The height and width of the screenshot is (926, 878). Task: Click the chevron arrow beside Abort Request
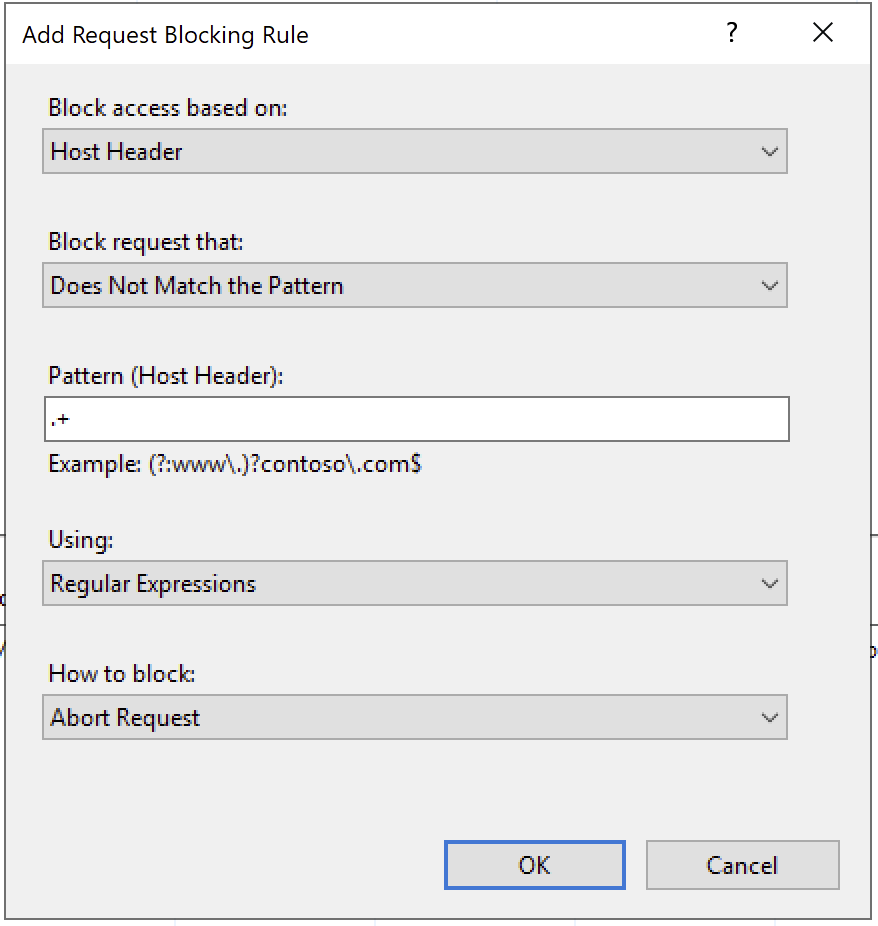coord(769,718)
